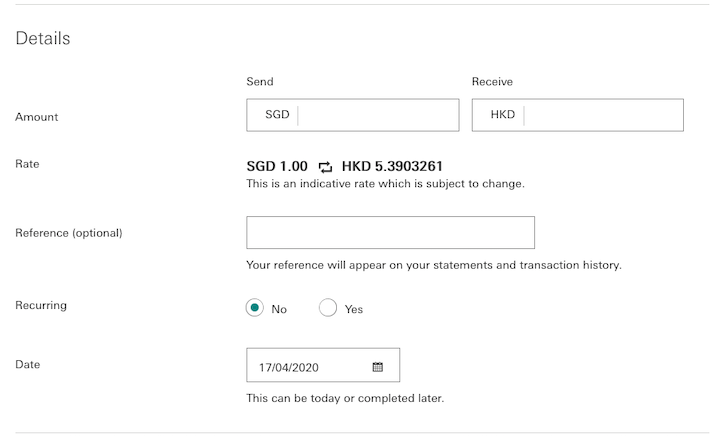Image resolution: width=725 pixels, height=447 pixels.
Task: Click the Send label above amount
Action: point(260,82)
